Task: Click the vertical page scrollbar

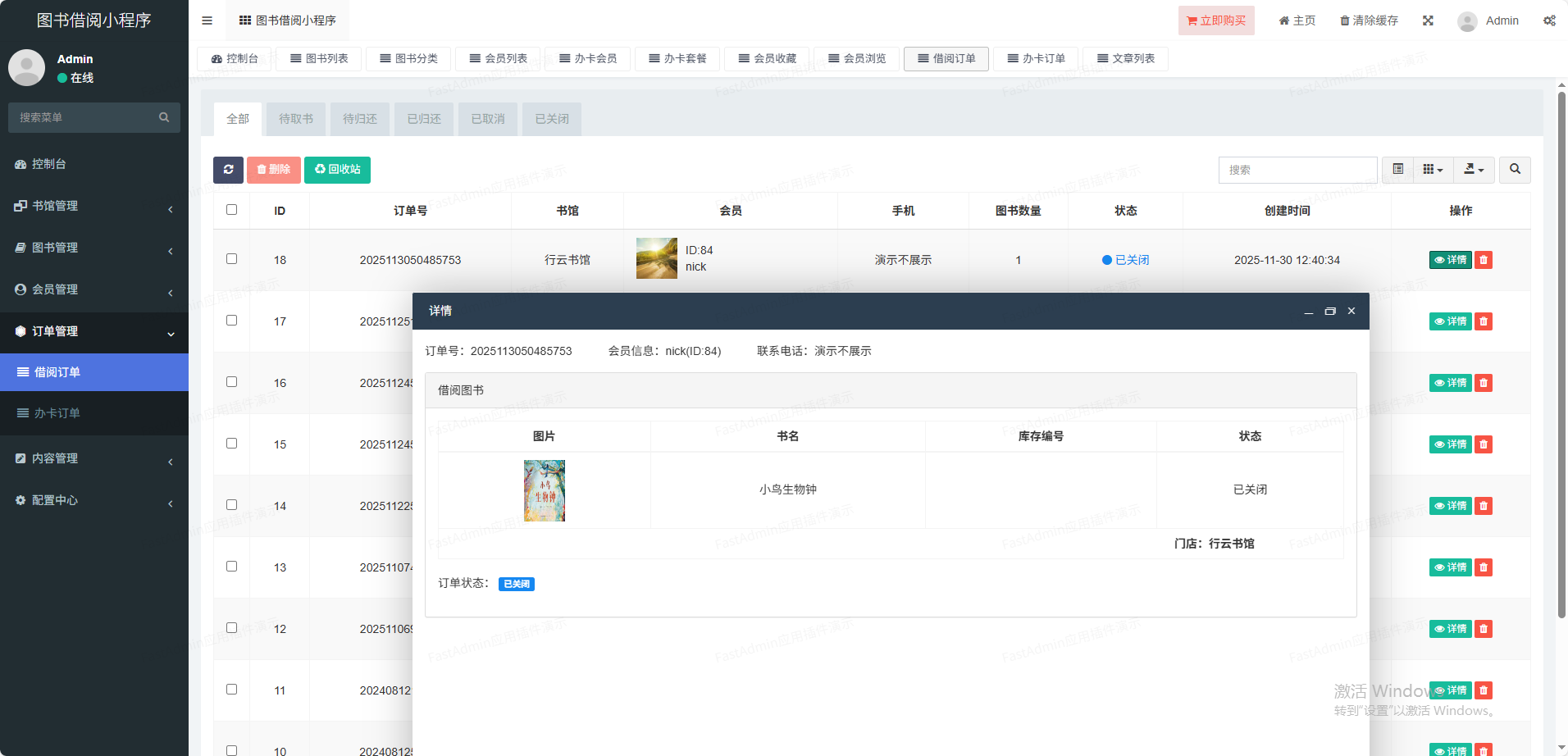Action: coord(1561,353)
